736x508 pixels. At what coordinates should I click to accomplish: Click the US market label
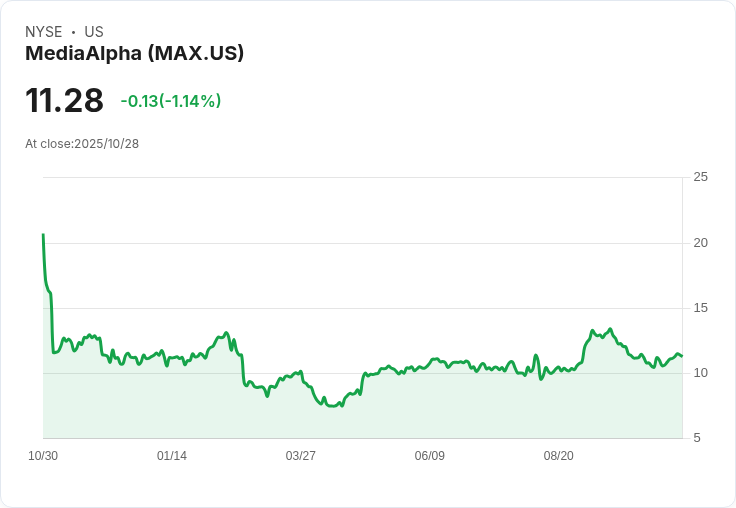[94, 32]
